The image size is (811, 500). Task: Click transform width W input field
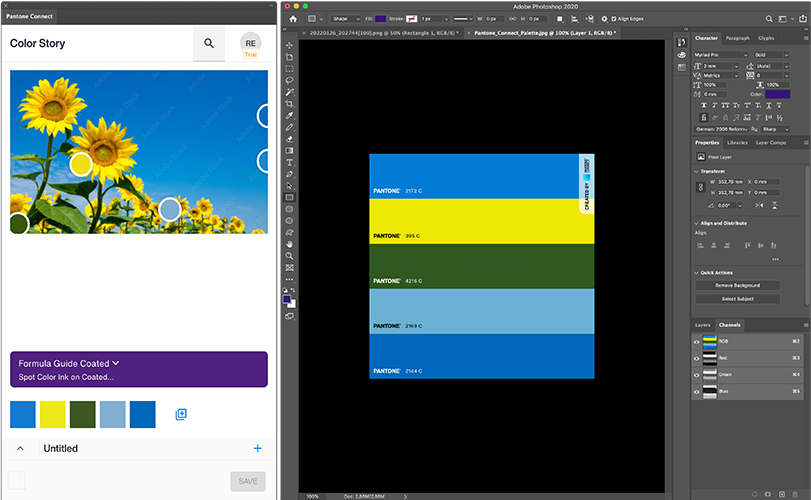[730, 182]
